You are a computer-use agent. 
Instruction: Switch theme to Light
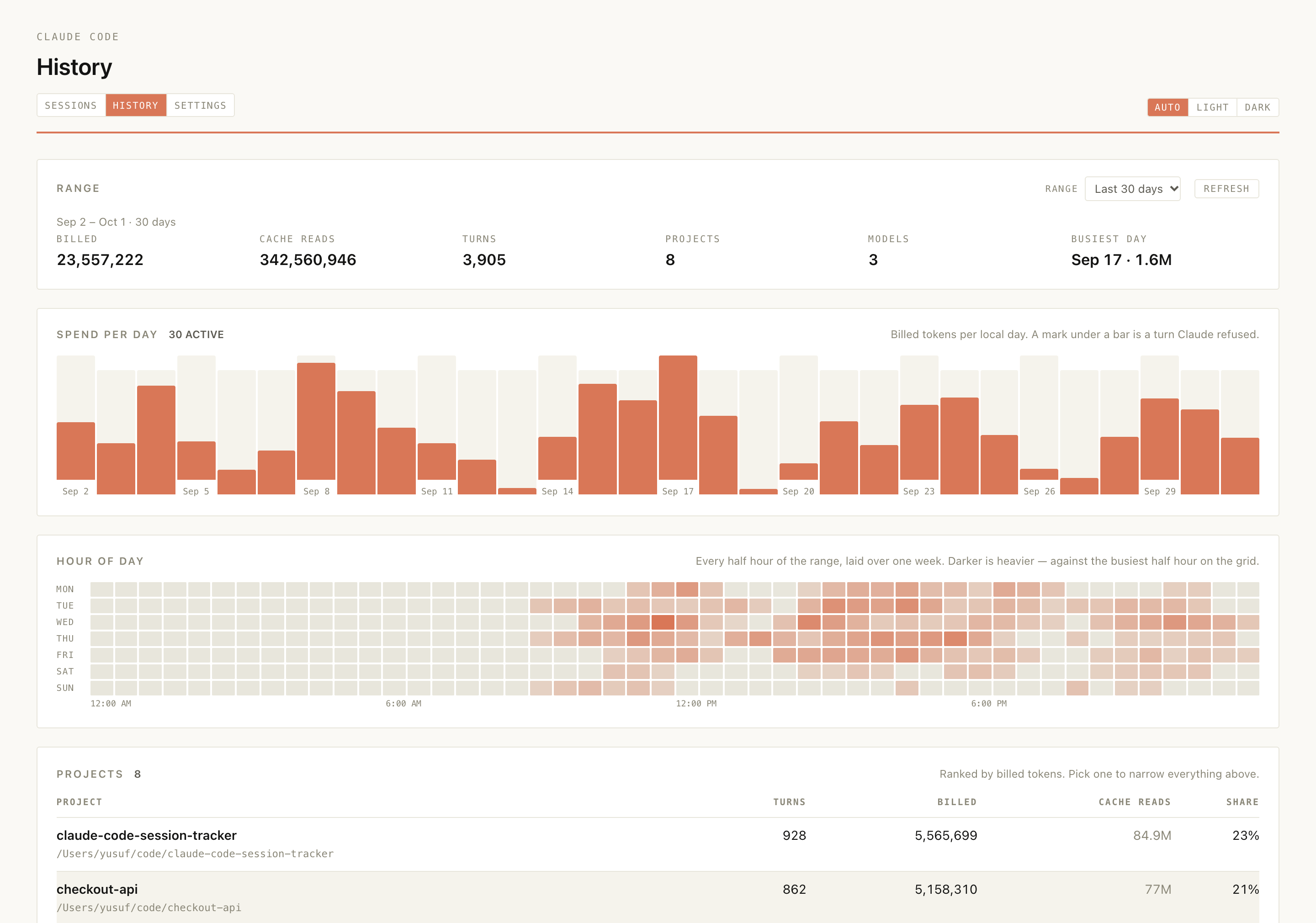pyautogui.click(x=1212, y=107)
